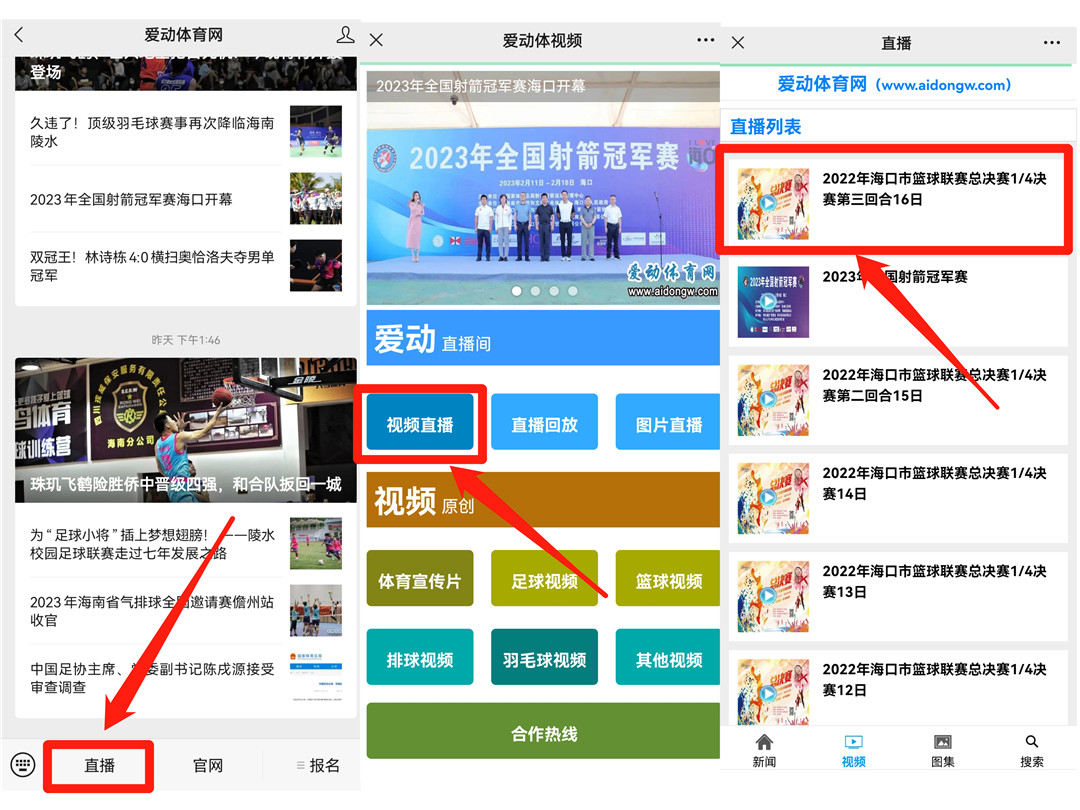Tap the 篮球视频 button

click(x=668, y=579)
